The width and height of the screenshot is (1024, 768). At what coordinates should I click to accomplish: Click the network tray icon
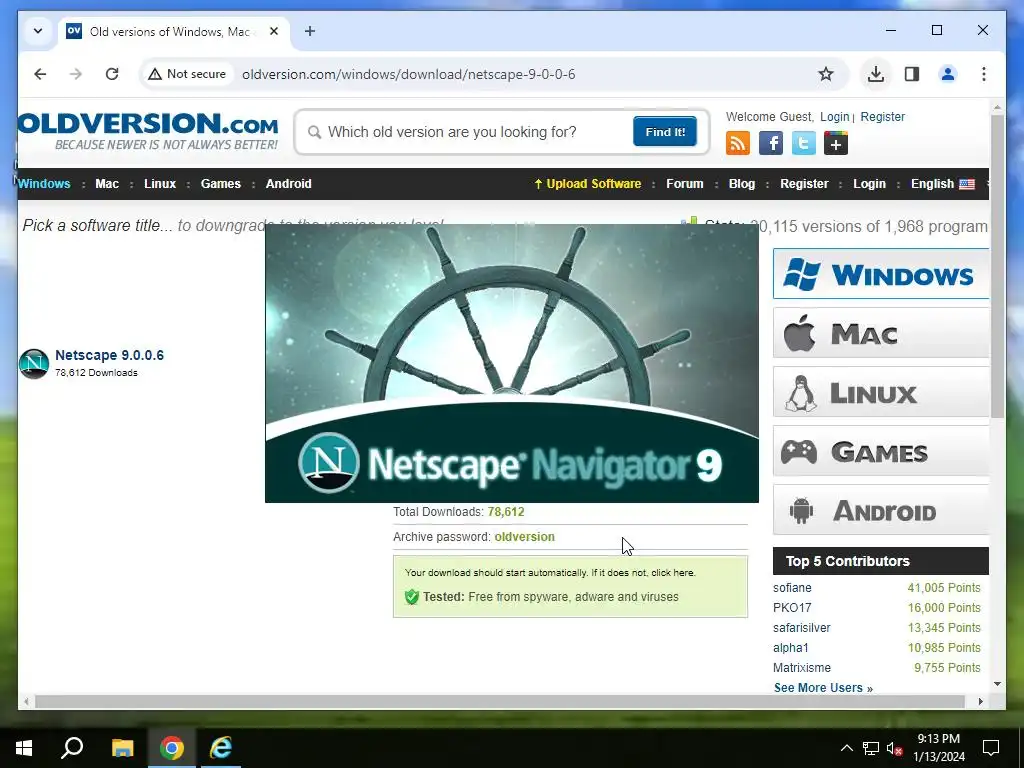871,748
